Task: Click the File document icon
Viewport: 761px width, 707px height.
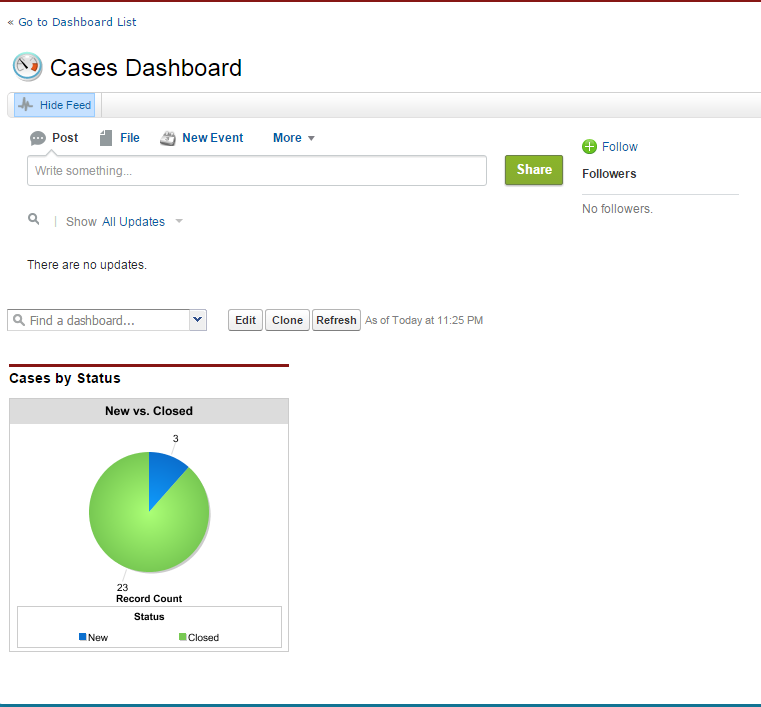Action: coord(106,138)
